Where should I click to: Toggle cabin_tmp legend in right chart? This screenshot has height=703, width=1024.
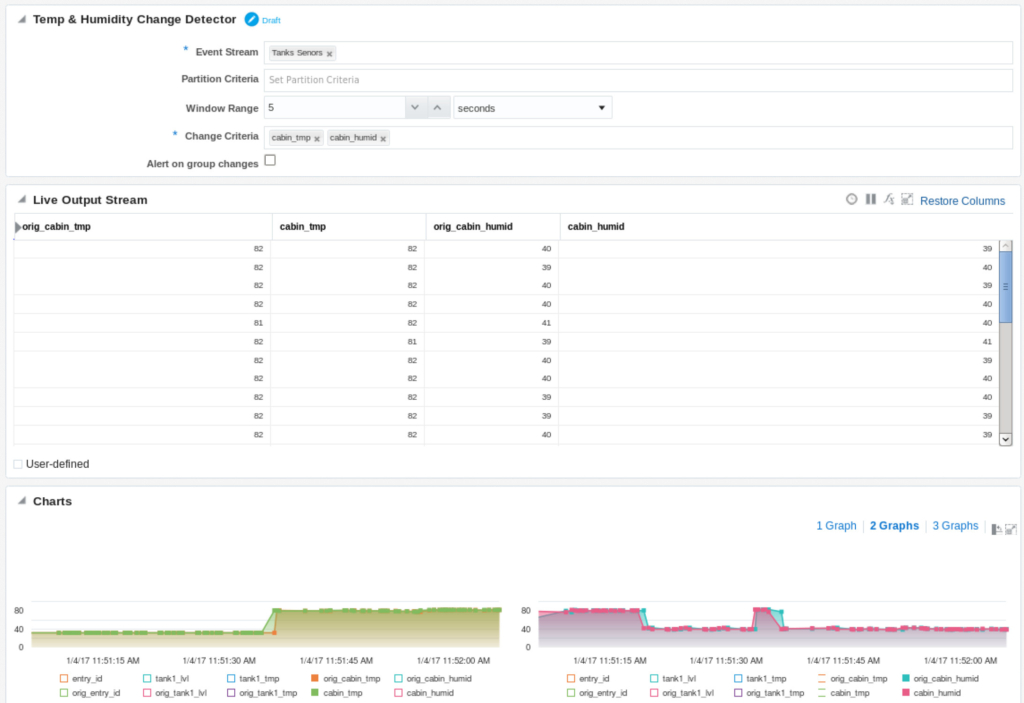(843, 693)
